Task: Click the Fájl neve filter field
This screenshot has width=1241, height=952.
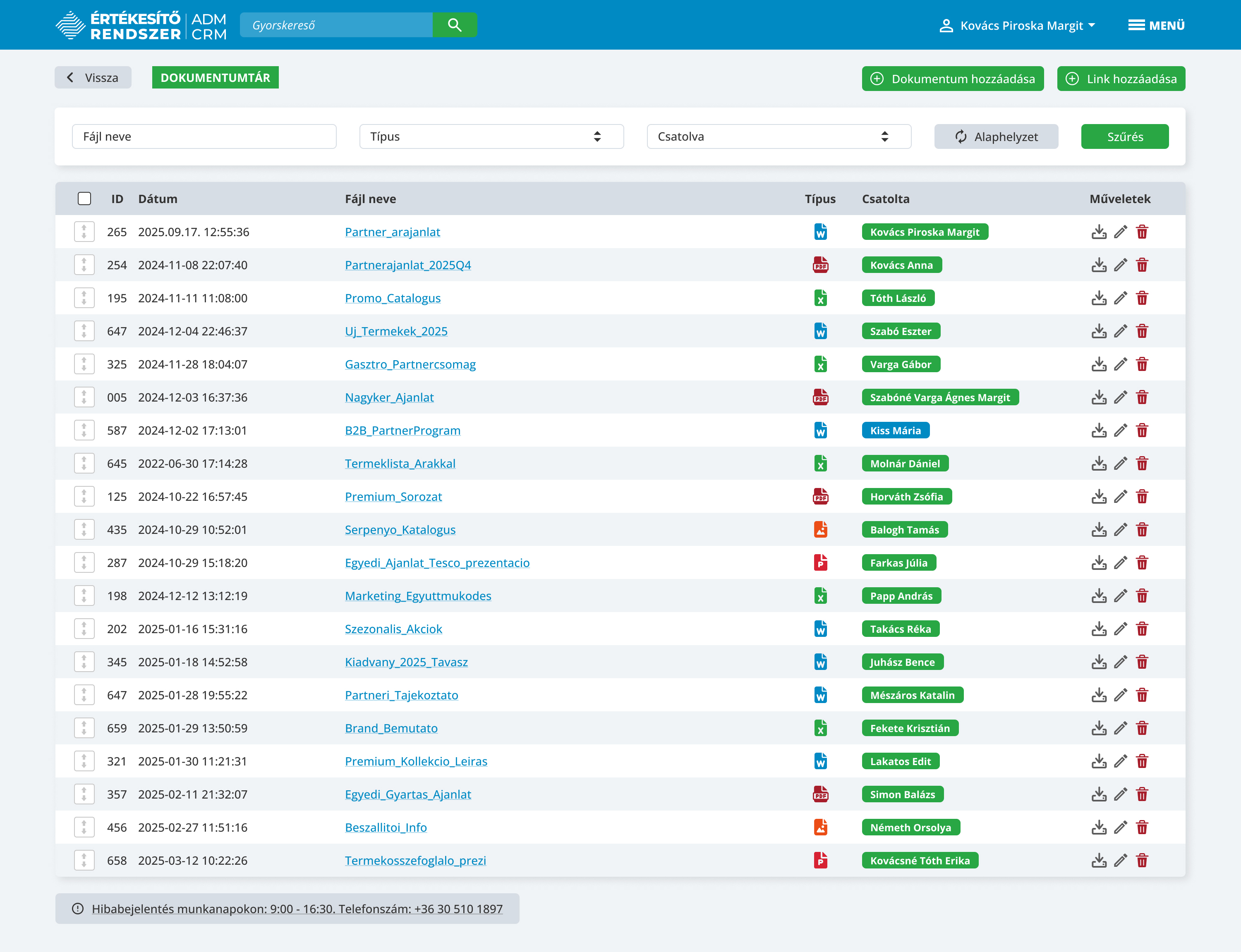Action: [204, 136]
